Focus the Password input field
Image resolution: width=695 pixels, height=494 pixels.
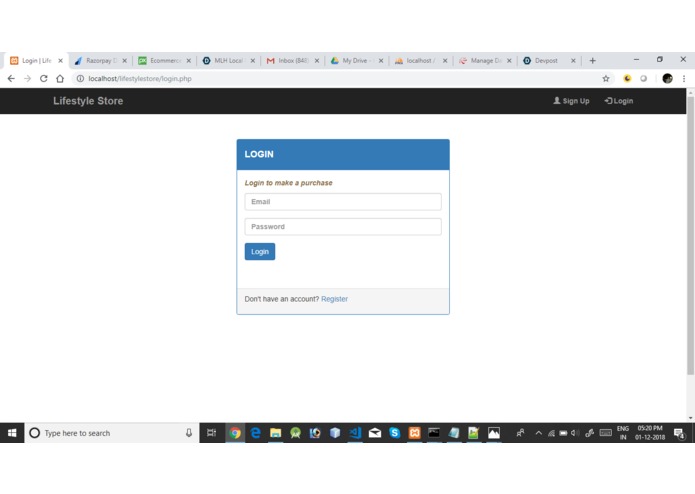tap(343, 226)
